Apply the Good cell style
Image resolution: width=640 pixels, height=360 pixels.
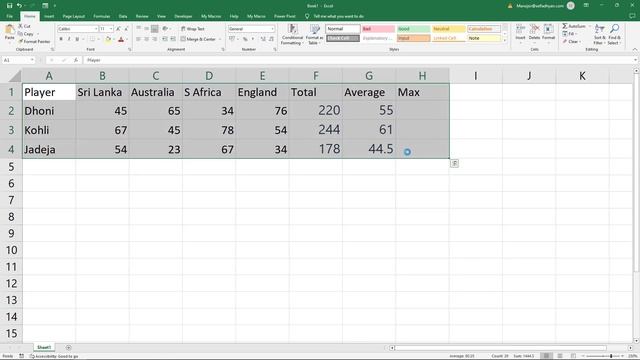pyautogui.click(x=413, y=29)
